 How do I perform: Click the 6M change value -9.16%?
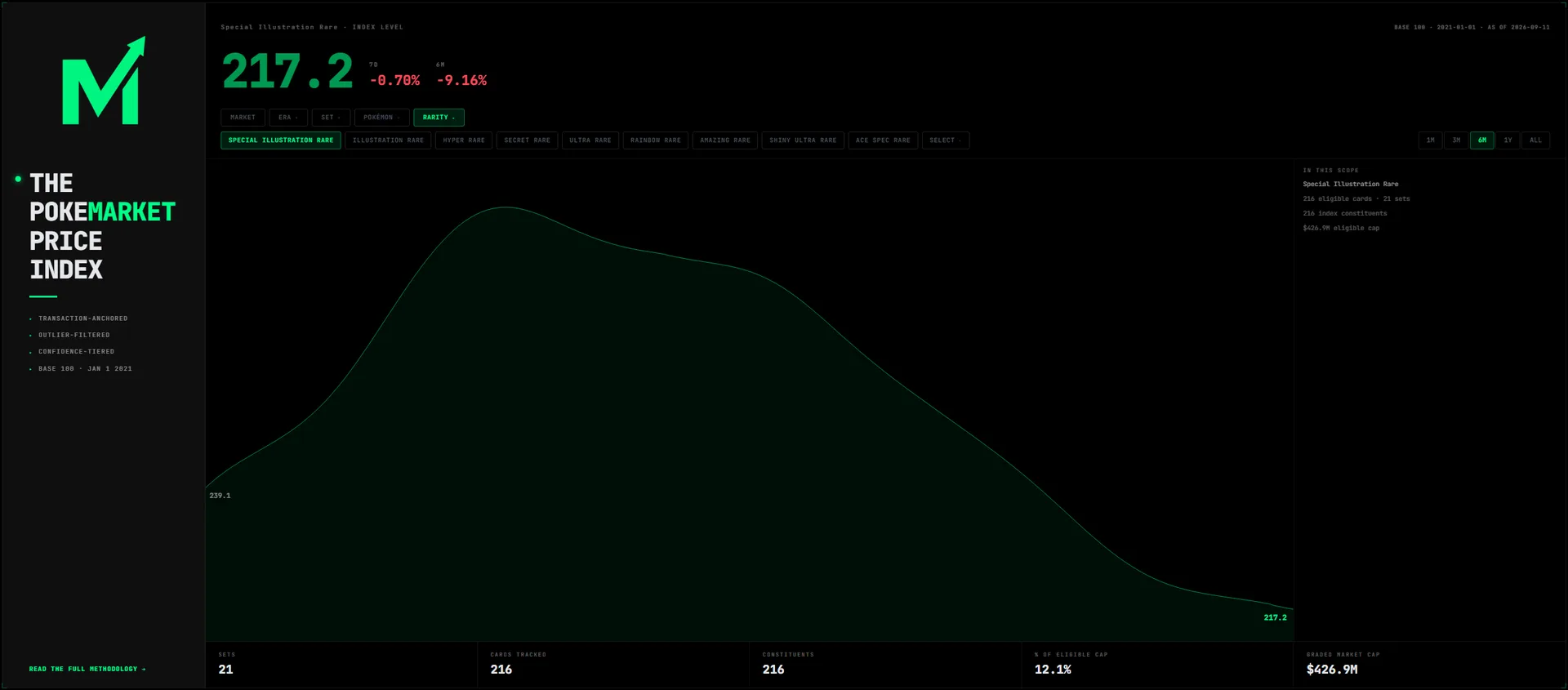click(x=461, y=80)
